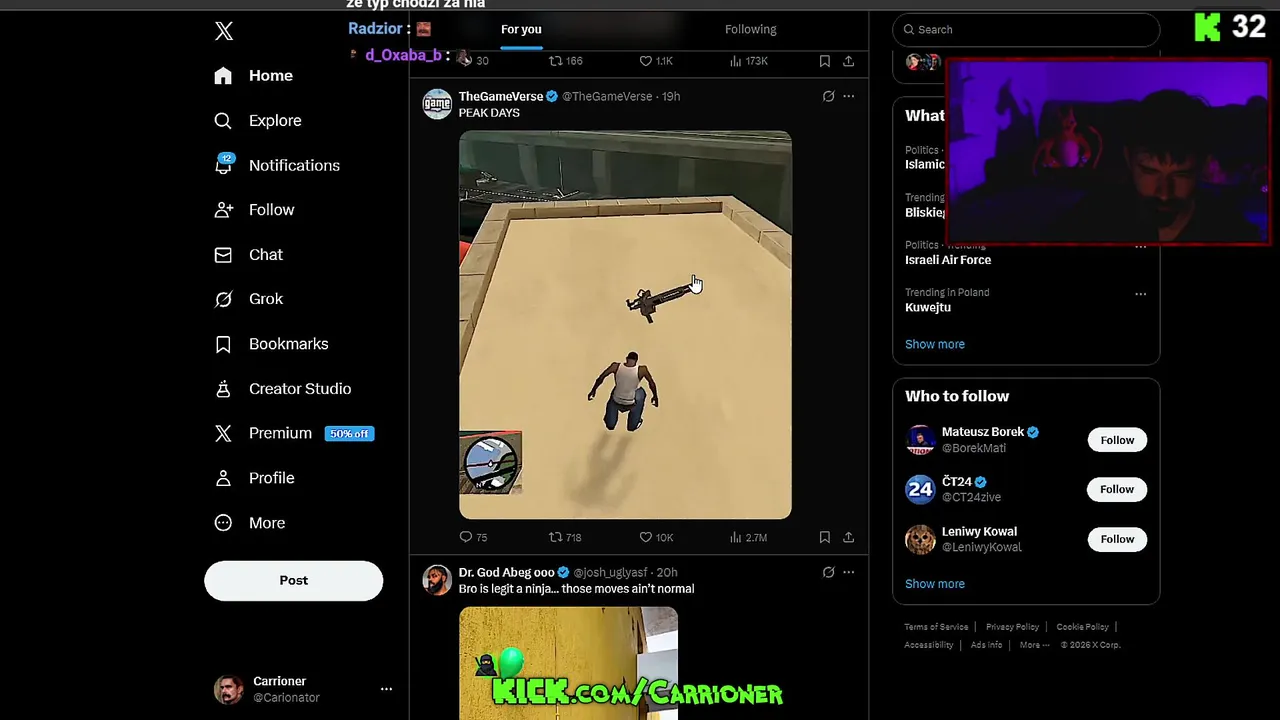
Task: Follow Leniwy Kowal
Action: coord(1117,539)
